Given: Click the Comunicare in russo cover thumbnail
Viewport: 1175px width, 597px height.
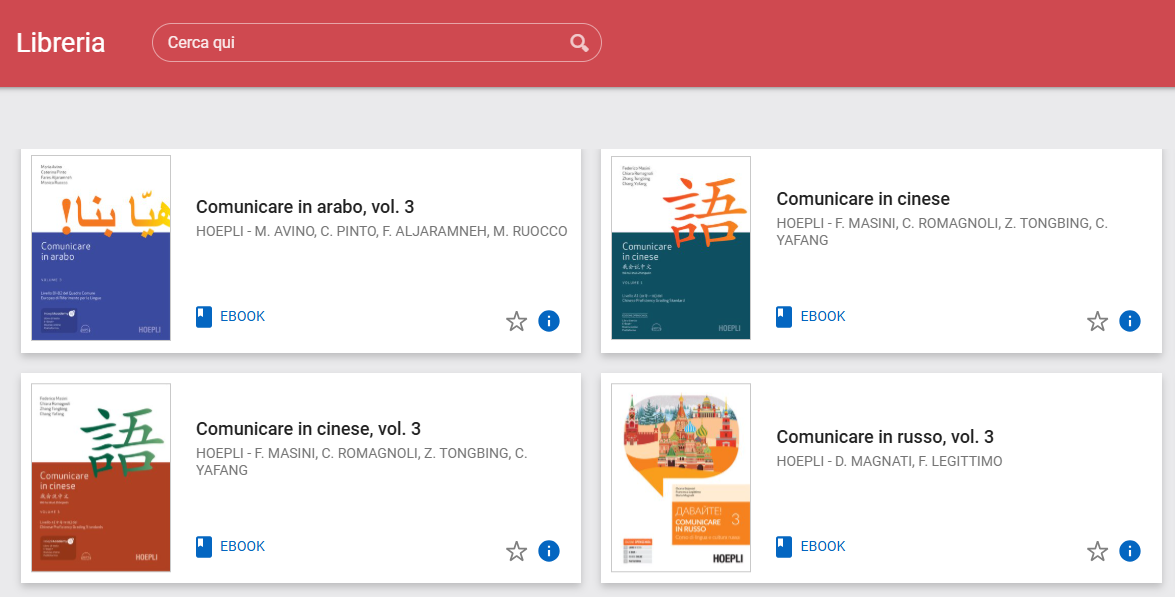Looking at the screenshot, I should tap(680, 477).
